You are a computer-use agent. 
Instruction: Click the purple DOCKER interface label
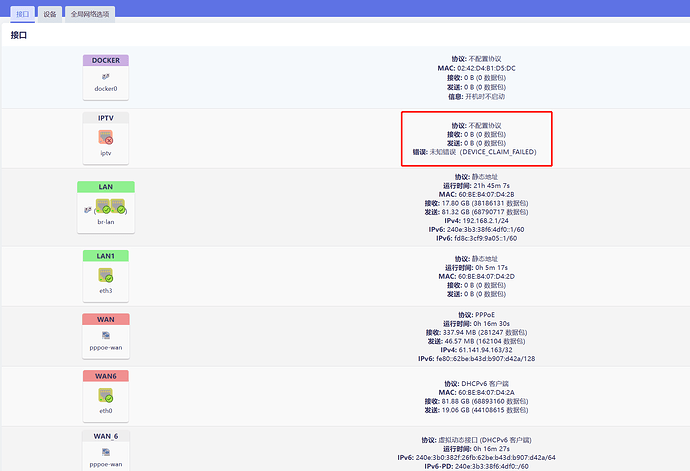(x=105, y=60)
